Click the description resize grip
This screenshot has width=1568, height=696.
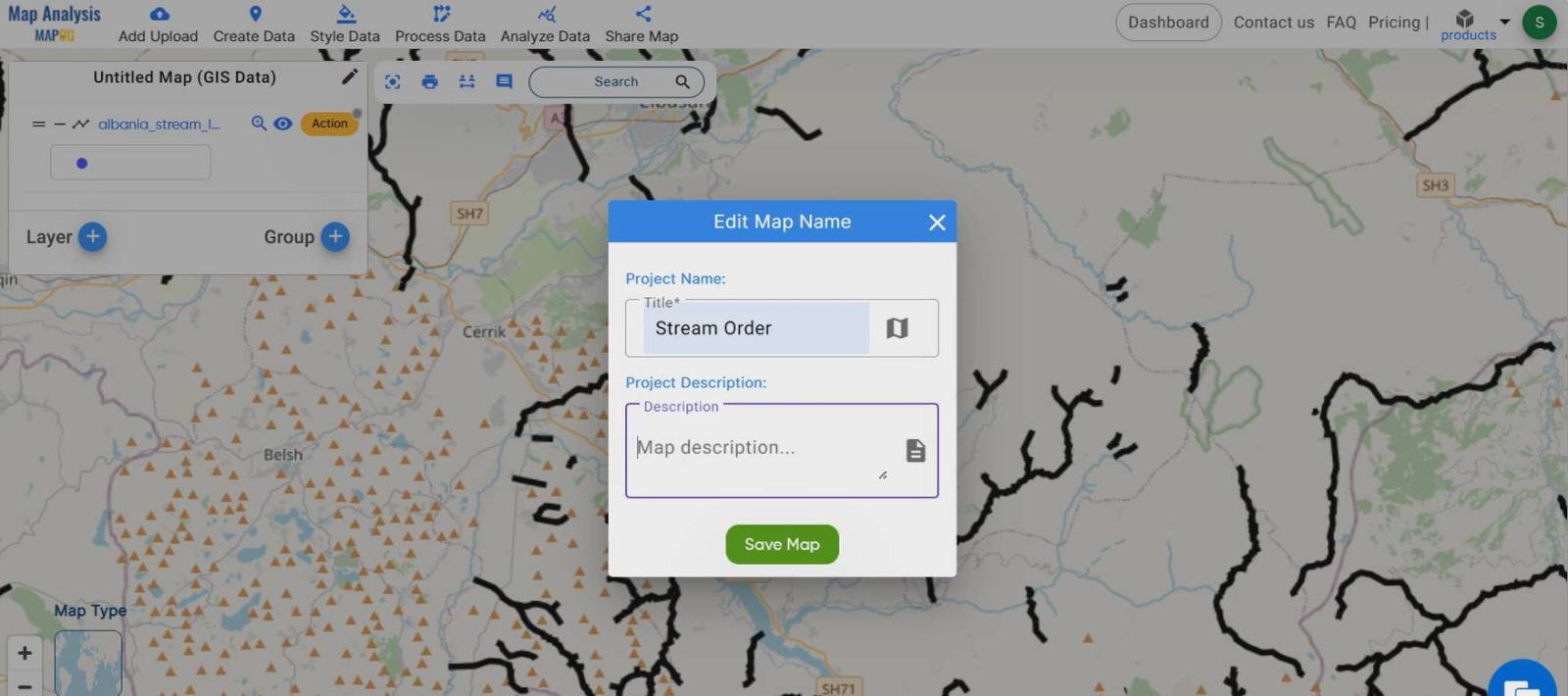coord(882,474)
